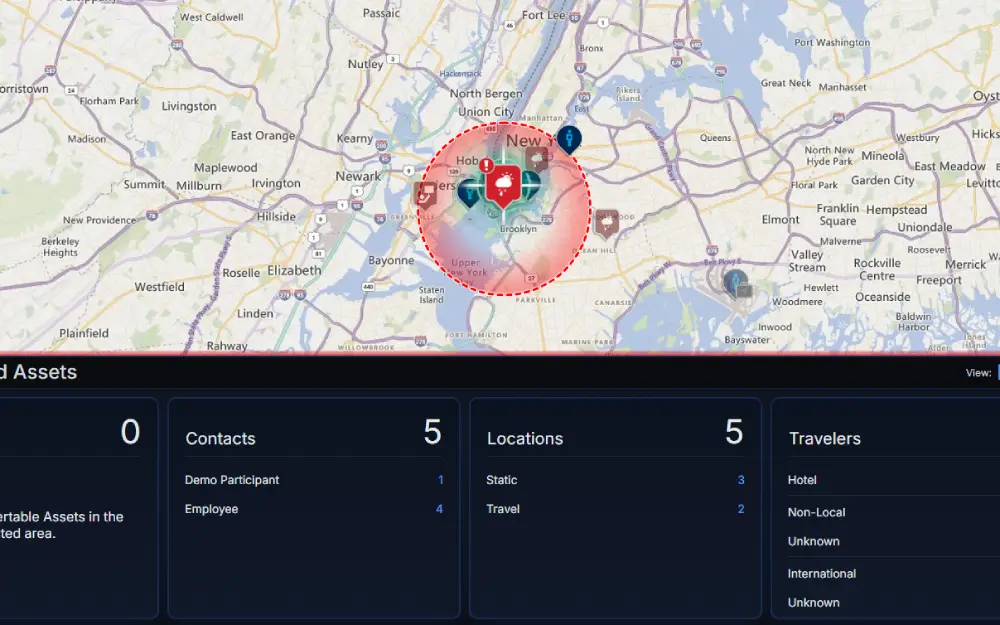The image size is (1000, 625).
Task: Open the Static locations count of 3
Action: tap(740, 480)
